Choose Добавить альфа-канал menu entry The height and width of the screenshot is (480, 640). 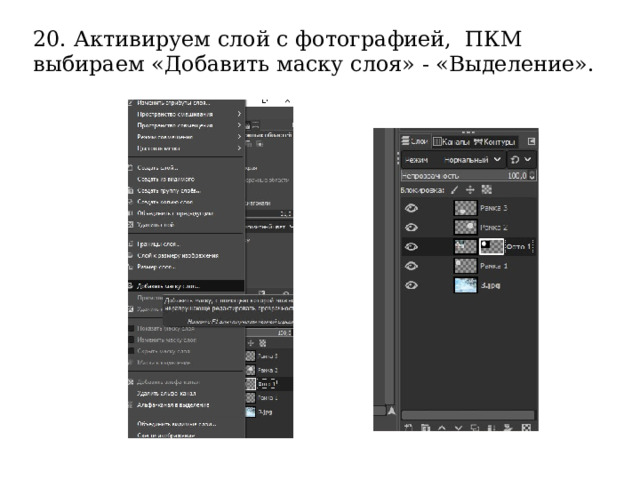[x=187, y=382]
